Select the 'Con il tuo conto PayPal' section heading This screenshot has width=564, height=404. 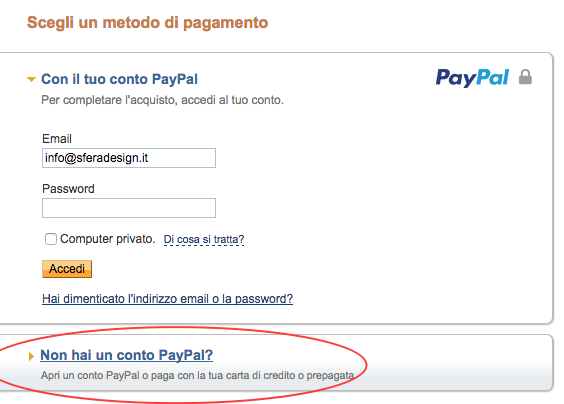pos(119,79)
